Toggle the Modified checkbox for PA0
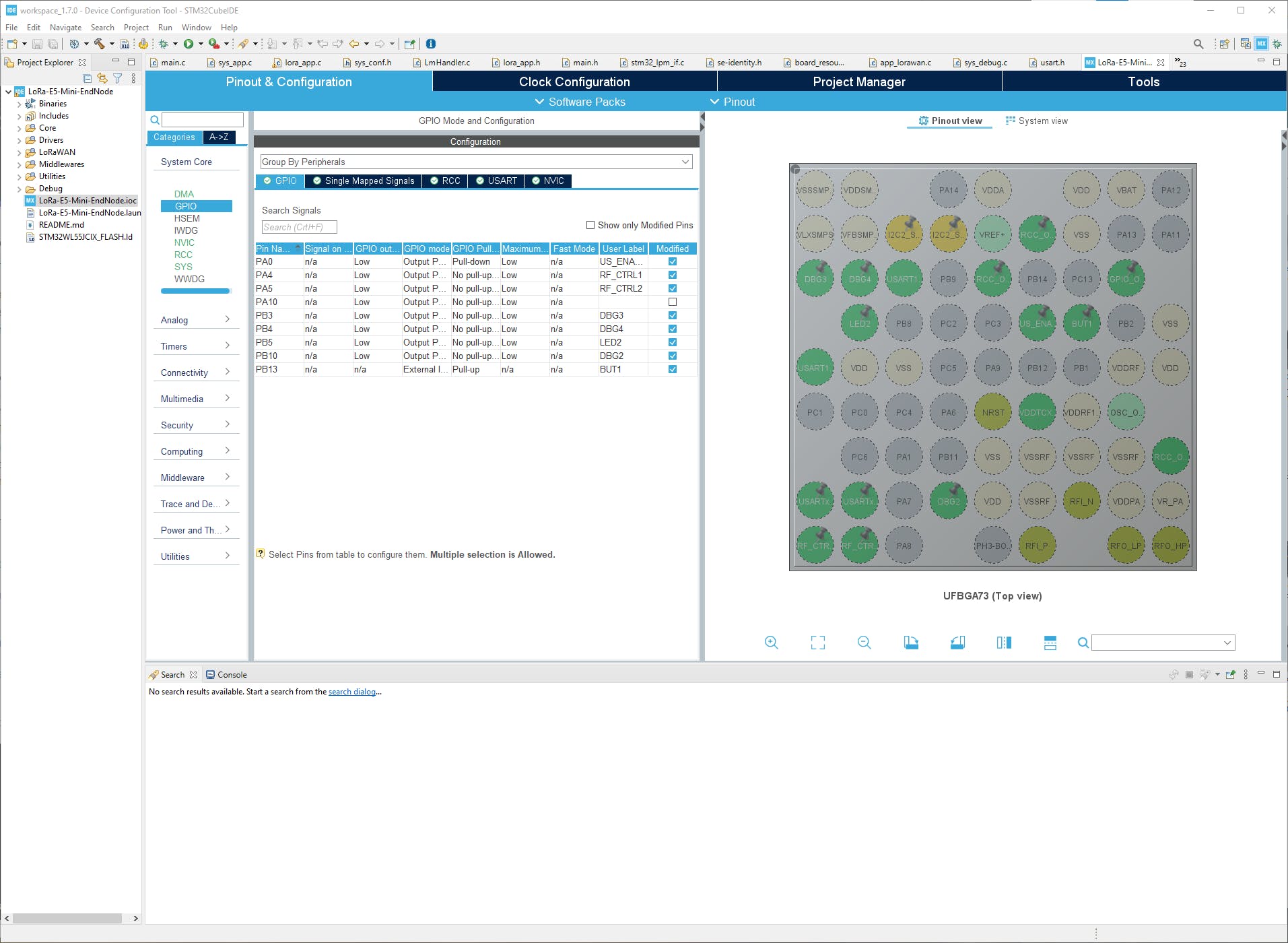Viewport: 1288px width, 943px height. 673,261
